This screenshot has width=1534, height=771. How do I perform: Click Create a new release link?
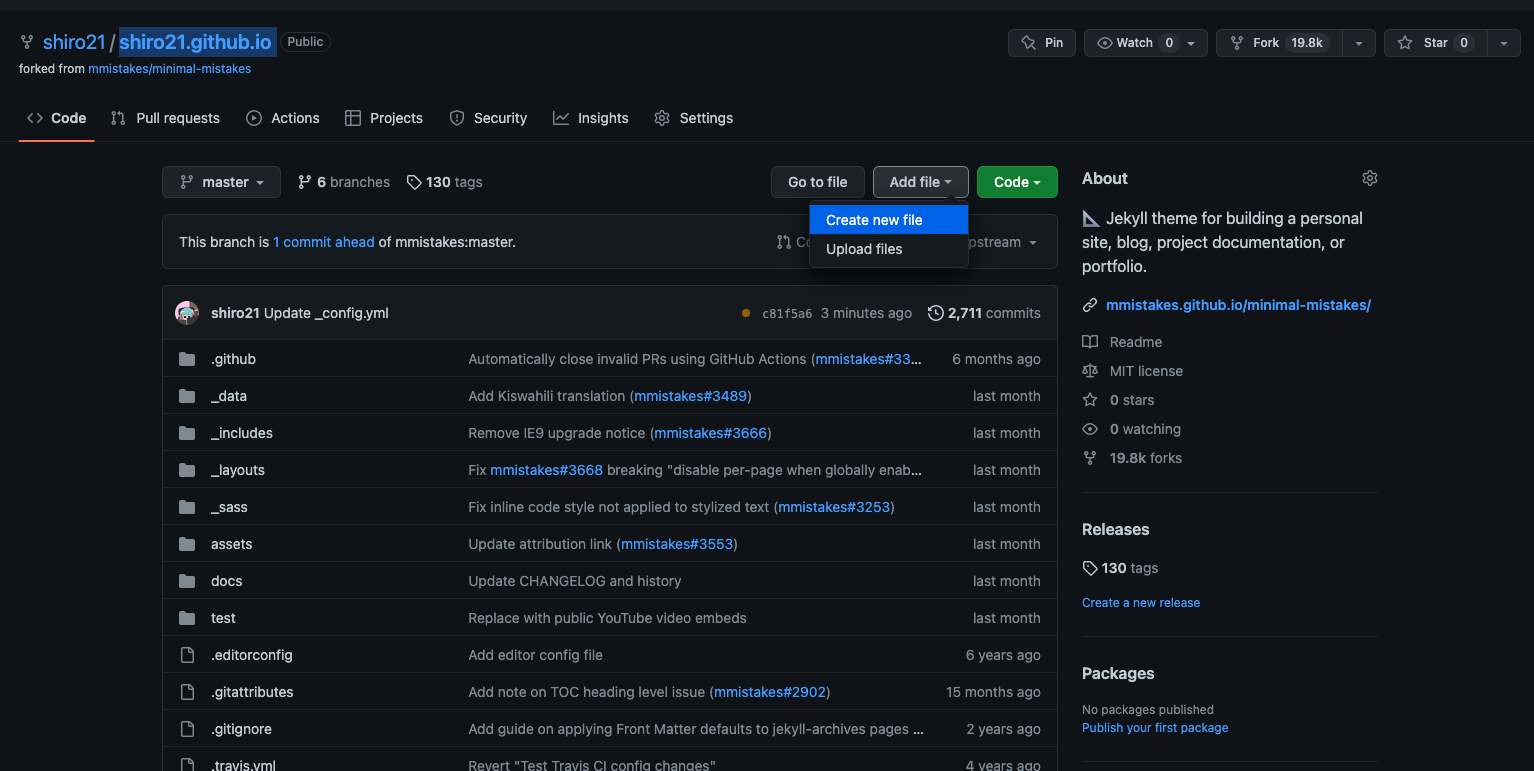[1141, 603]
